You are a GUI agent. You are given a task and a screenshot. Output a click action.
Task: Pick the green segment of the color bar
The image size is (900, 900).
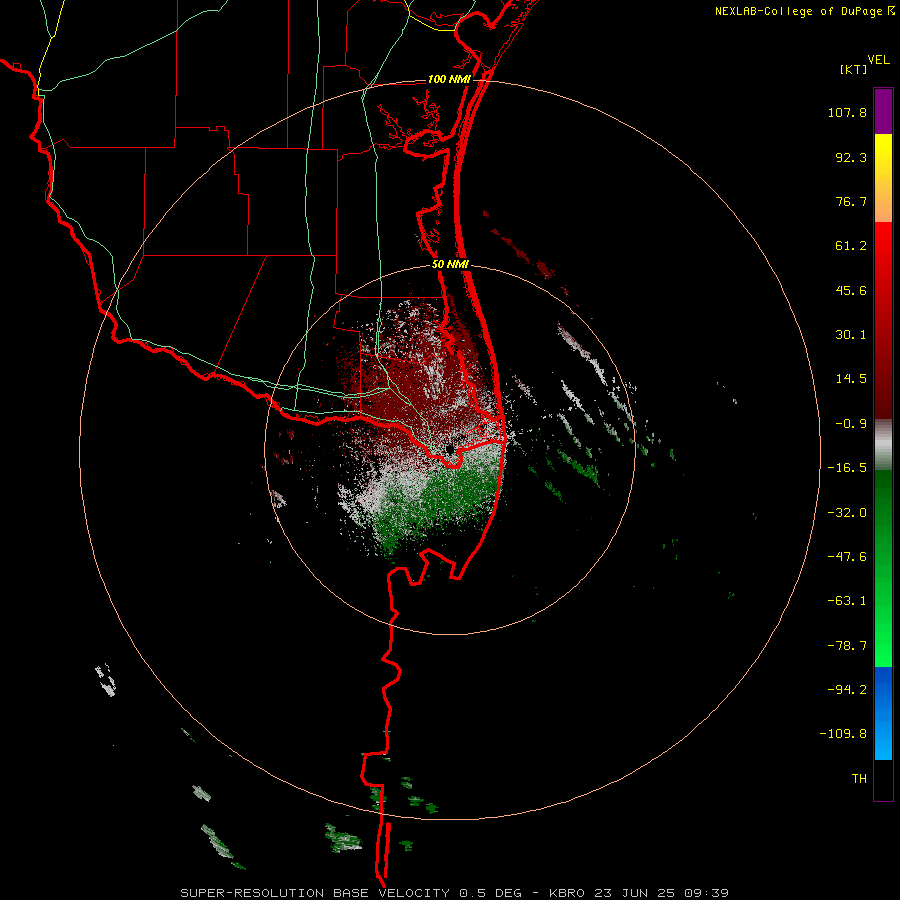[x=883, y=568]
